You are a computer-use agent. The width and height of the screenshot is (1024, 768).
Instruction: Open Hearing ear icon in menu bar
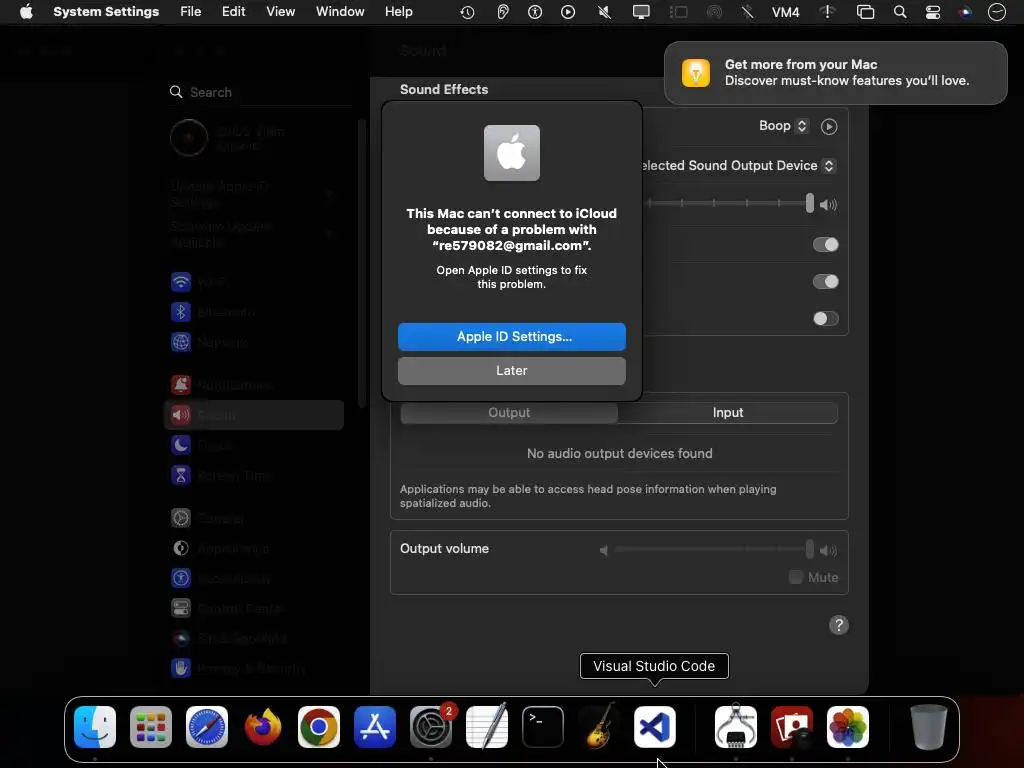502,12
